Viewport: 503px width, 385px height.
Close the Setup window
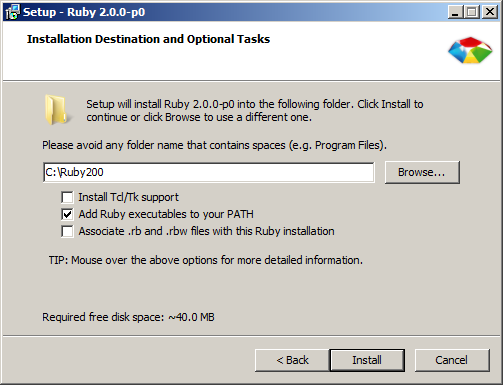coord(490,12)
